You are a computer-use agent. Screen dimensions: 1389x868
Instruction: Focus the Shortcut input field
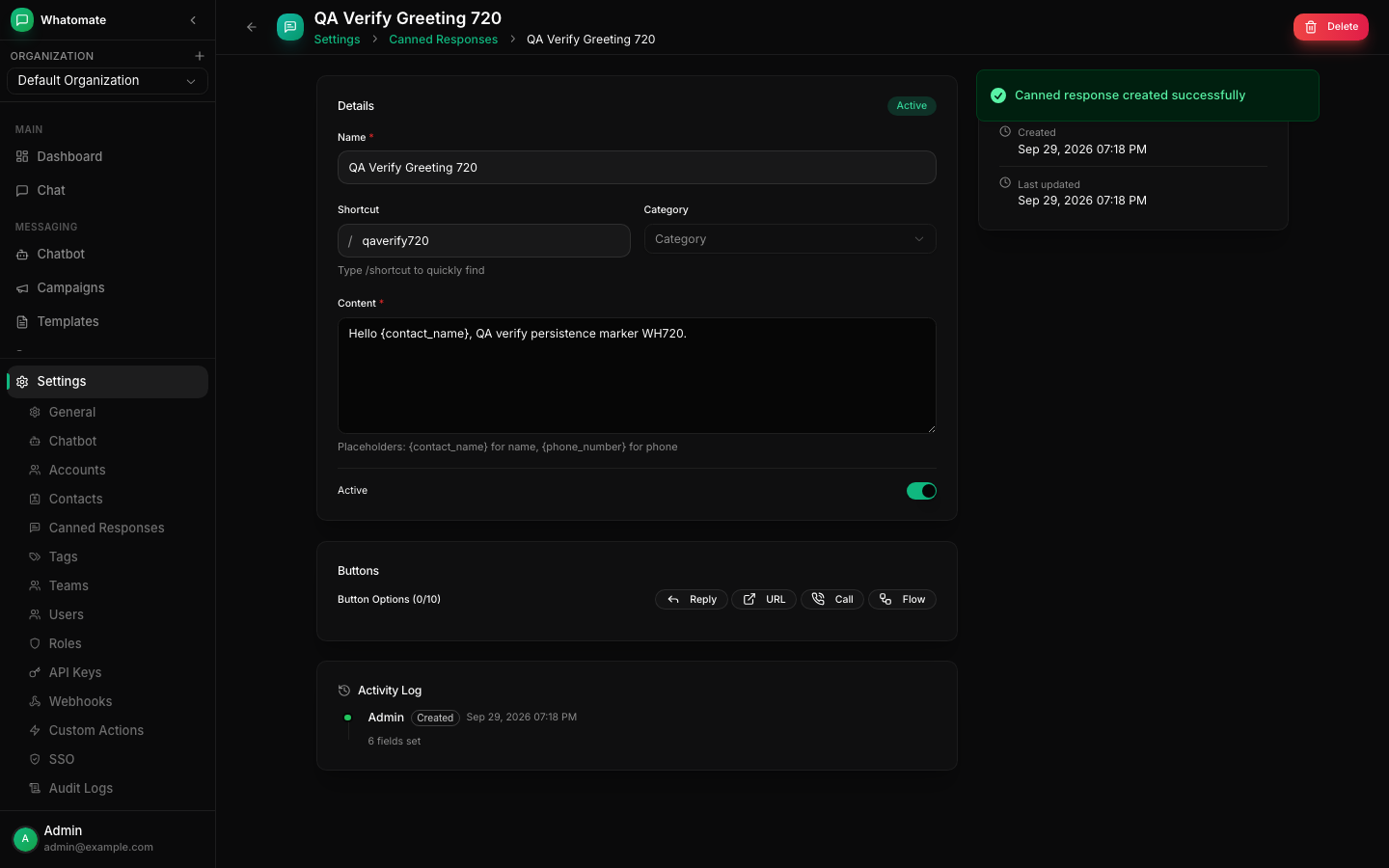[484, 241]
